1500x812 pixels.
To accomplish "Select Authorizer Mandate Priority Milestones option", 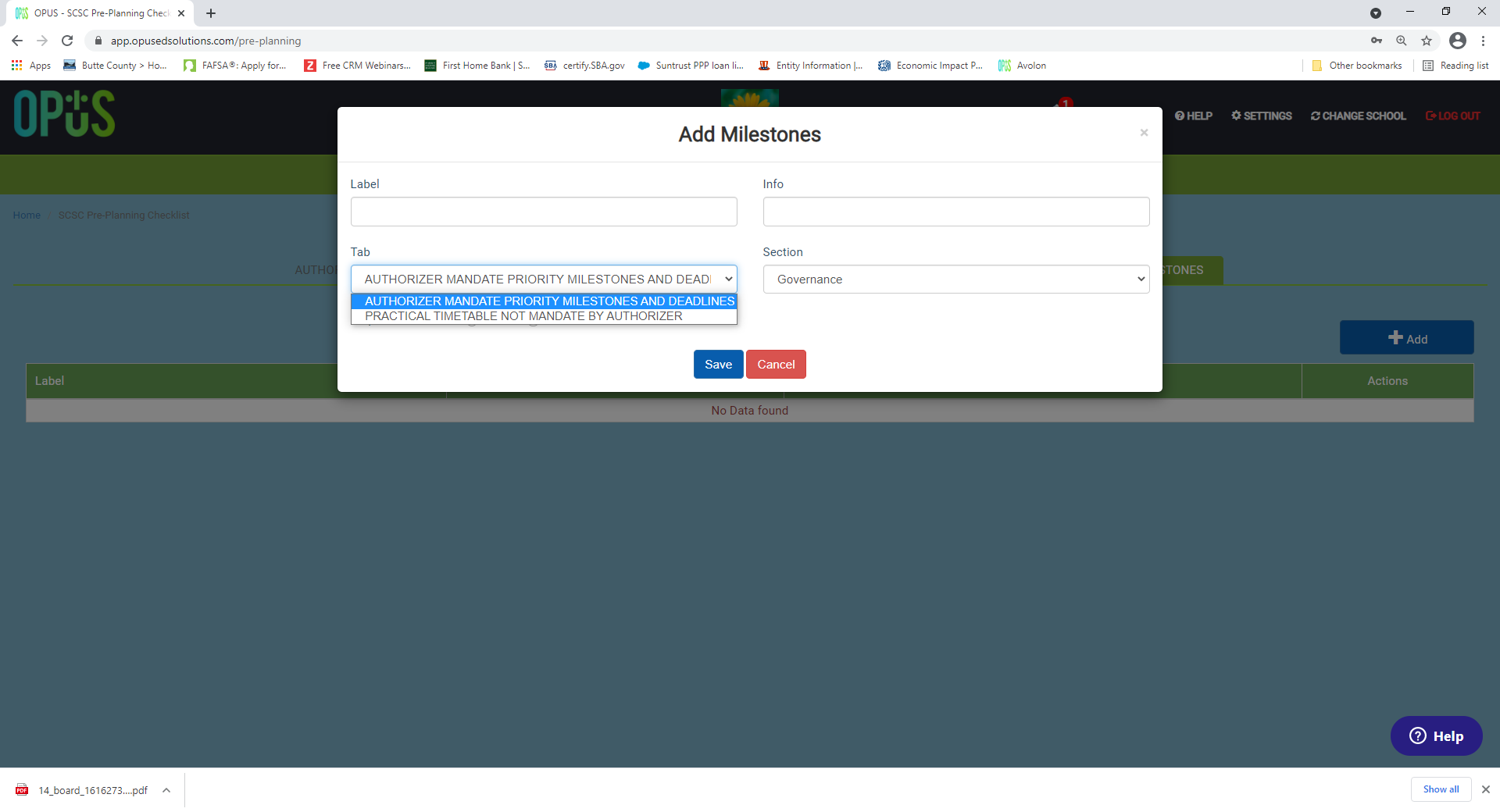I will click(544, 301).
